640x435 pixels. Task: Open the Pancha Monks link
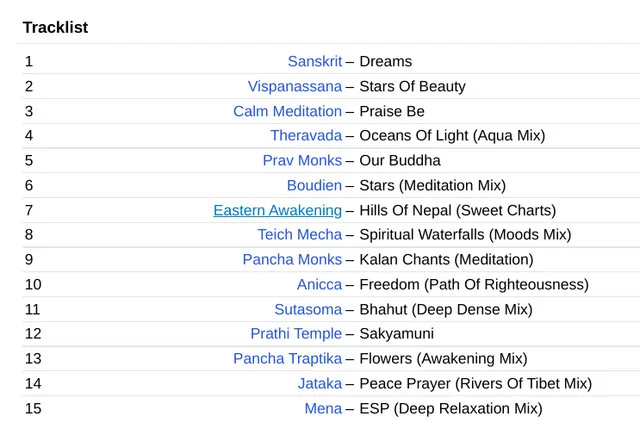click(x=291, y=260)
